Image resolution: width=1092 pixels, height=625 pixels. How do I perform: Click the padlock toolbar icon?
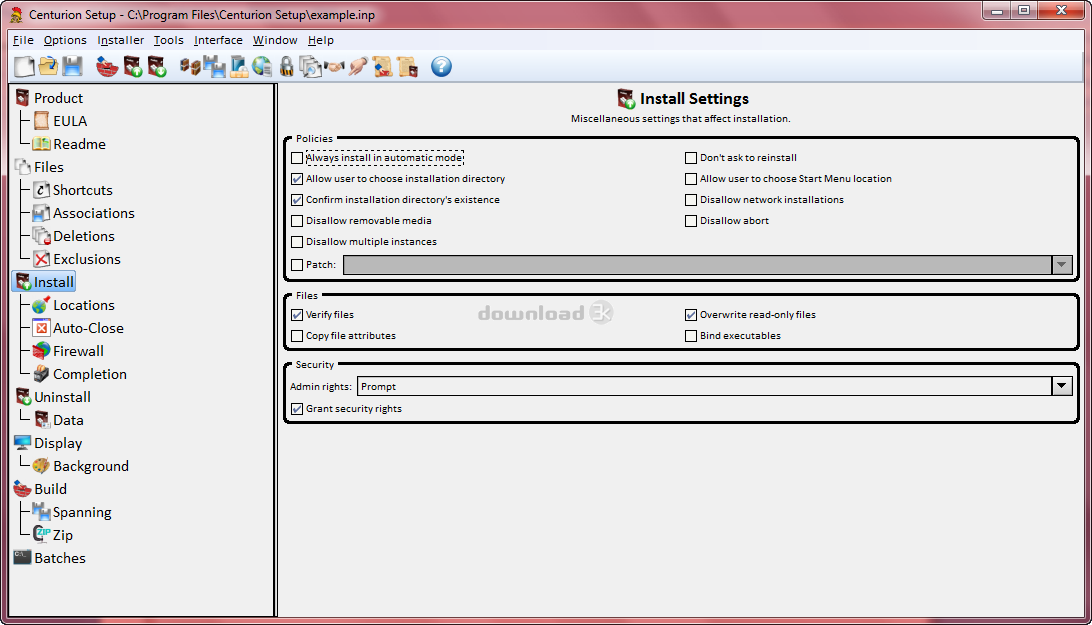pyautogui.click(x=286, y=67)
